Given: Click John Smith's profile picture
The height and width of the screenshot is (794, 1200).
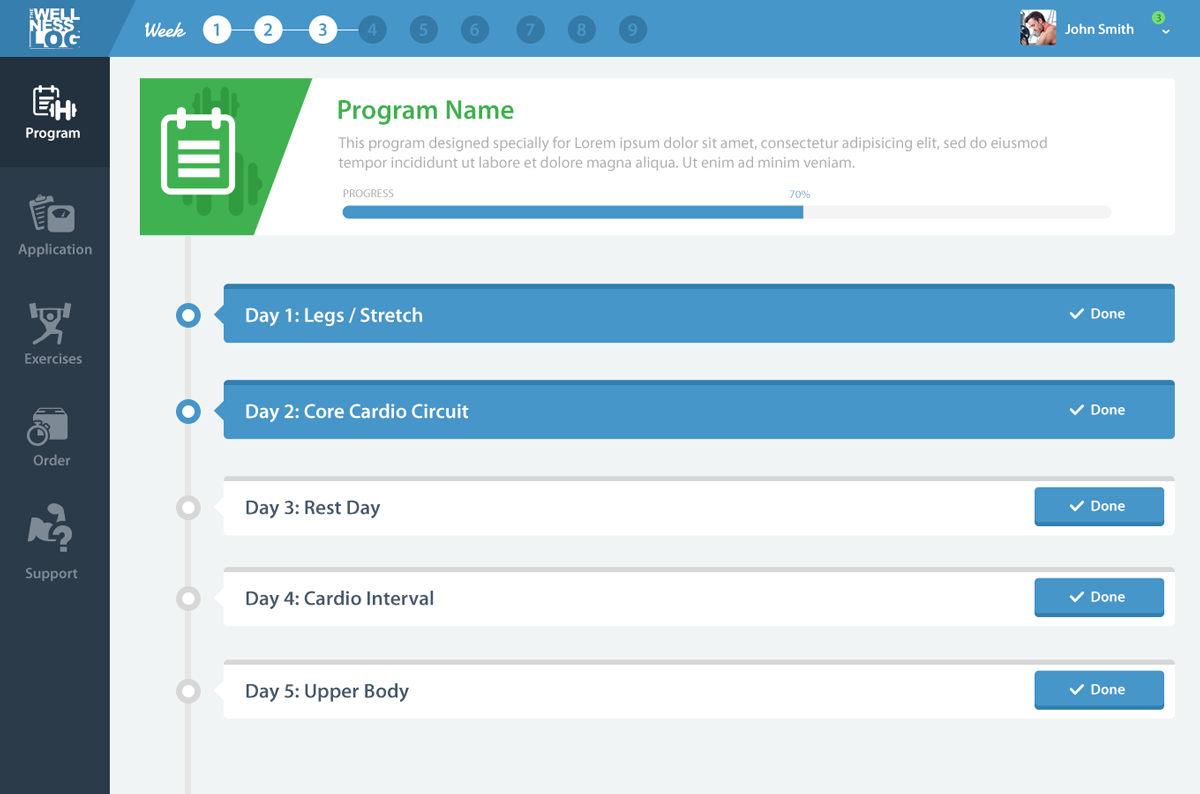Looking at the screenshot, I should click(x=1038, y=28).
